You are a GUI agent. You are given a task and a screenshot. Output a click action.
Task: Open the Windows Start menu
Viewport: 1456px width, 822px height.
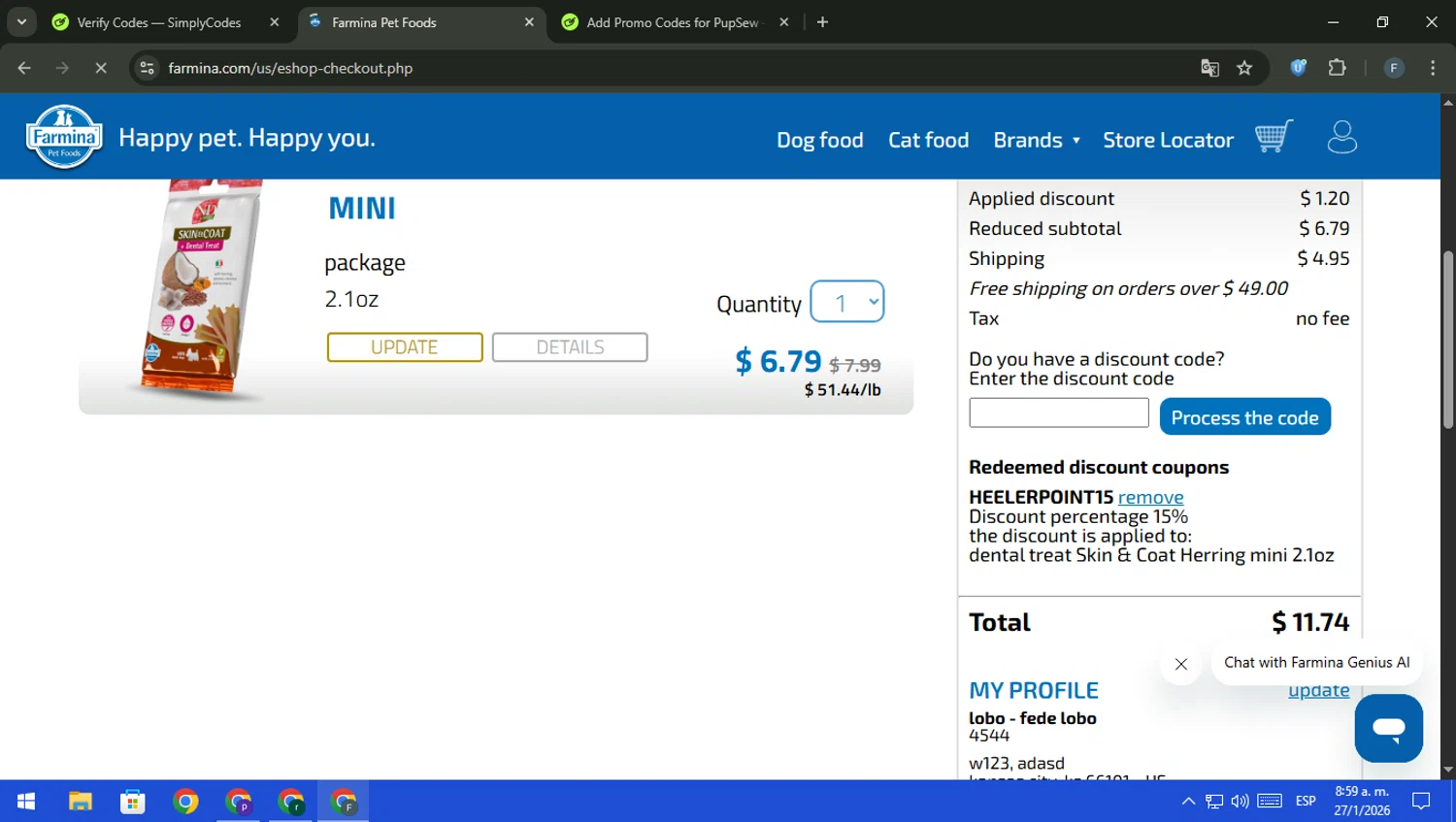coord(26,802)
